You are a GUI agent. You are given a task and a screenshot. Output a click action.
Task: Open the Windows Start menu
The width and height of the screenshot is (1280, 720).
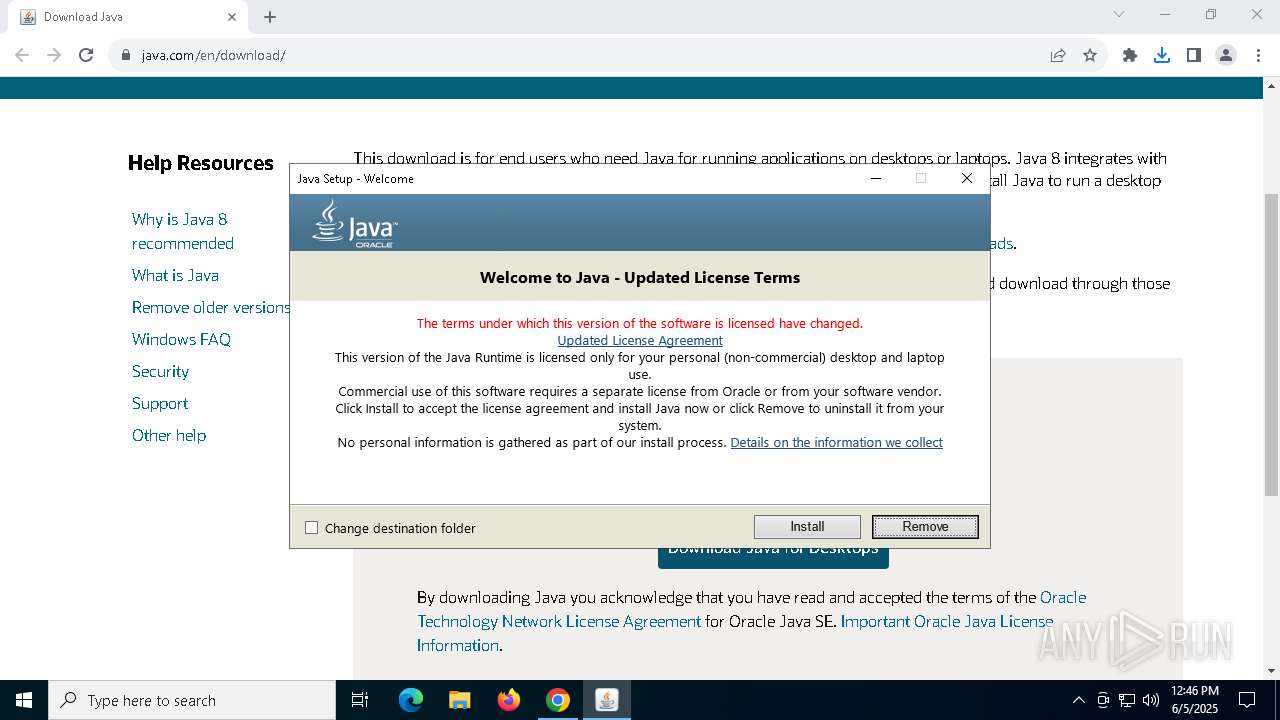tap(24, 700)
